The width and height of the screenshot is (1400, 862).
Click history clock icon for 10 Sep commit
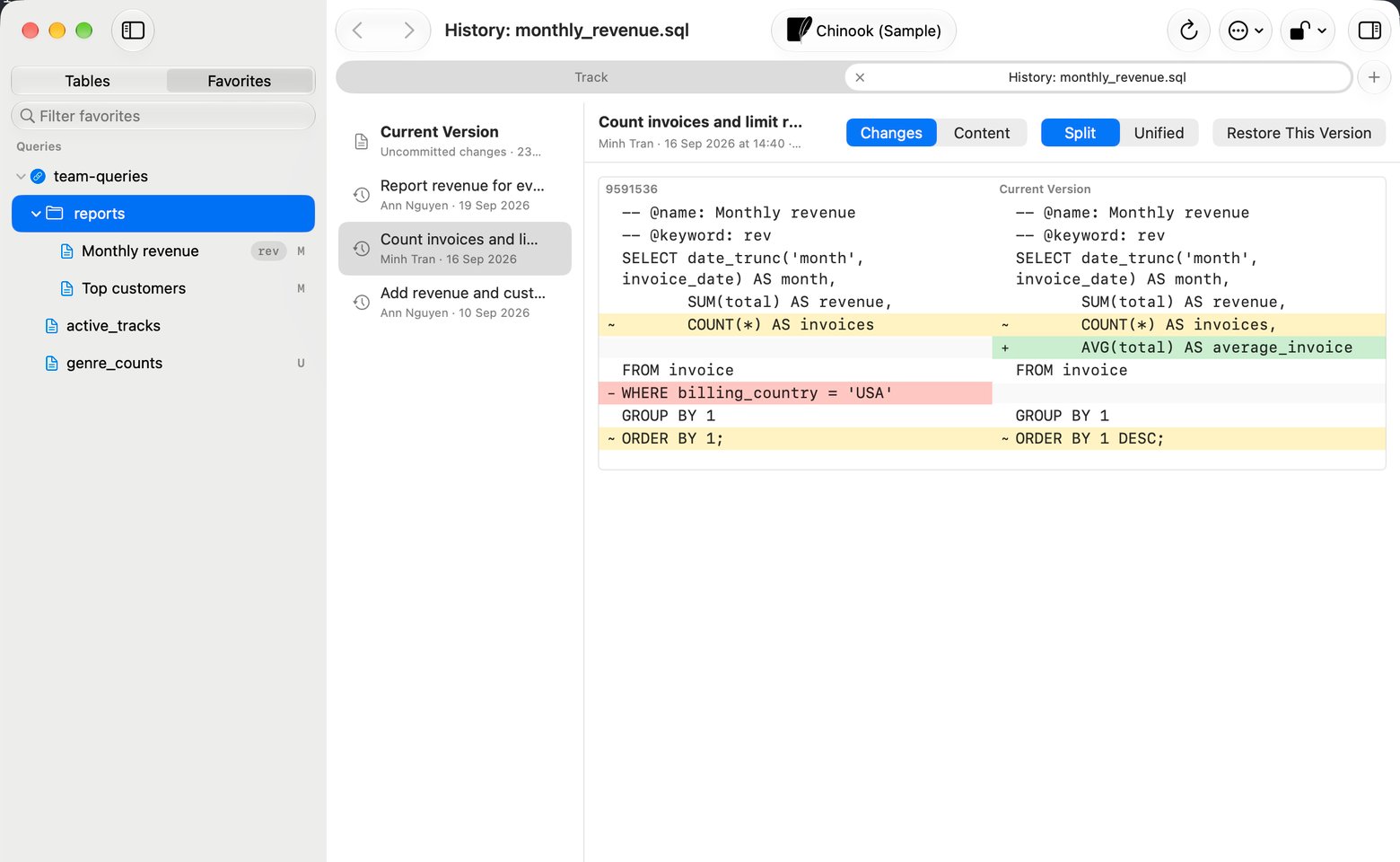tap(362, 303)
